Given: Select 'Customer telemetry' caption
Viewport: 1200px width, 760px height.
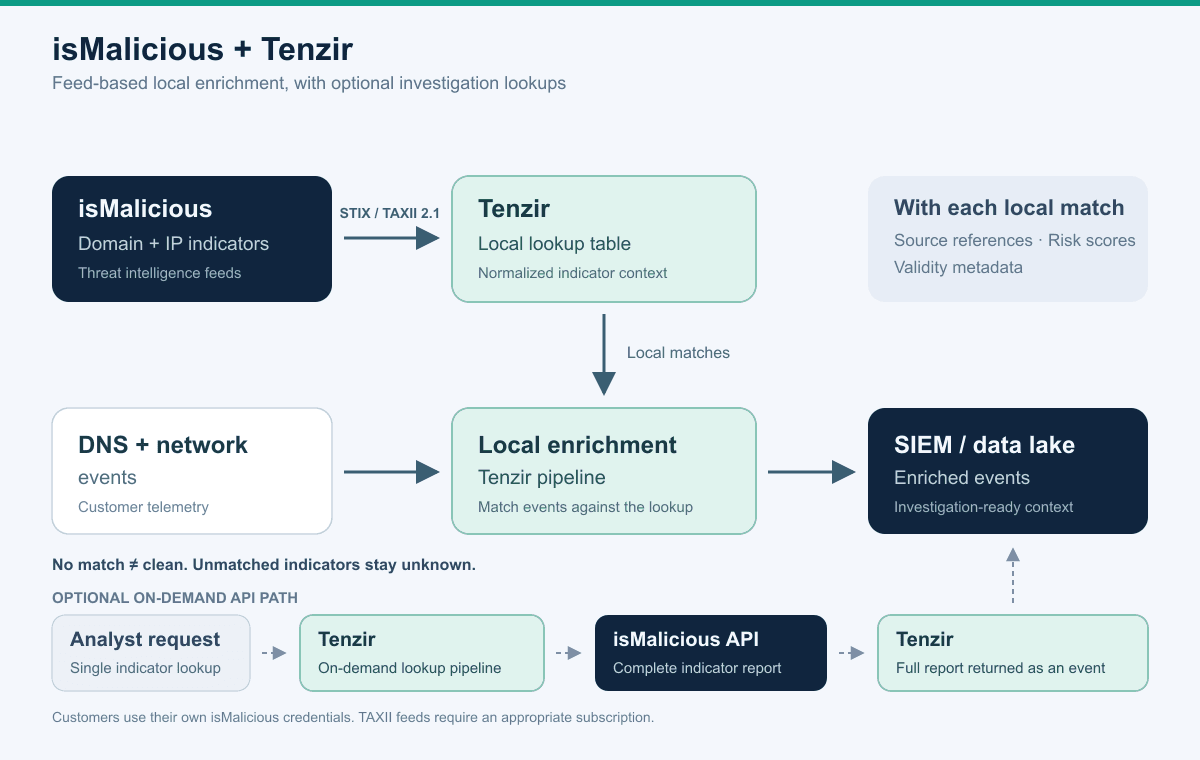Looking at the screenshot, I should (x=143, y=507).
